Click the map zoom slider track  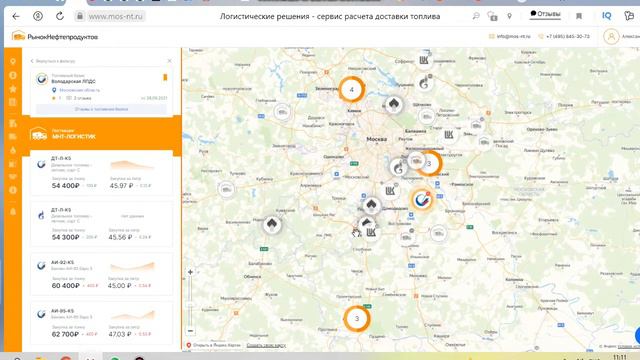point(190,301)
